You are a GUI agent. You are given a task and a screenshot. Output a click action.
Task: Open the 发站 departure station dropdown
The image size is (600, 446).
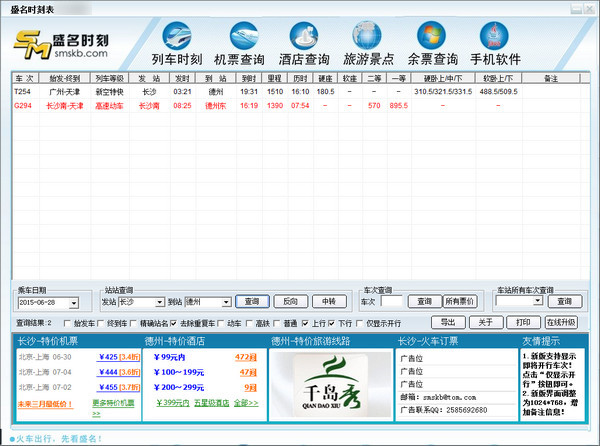click(159, 301)
